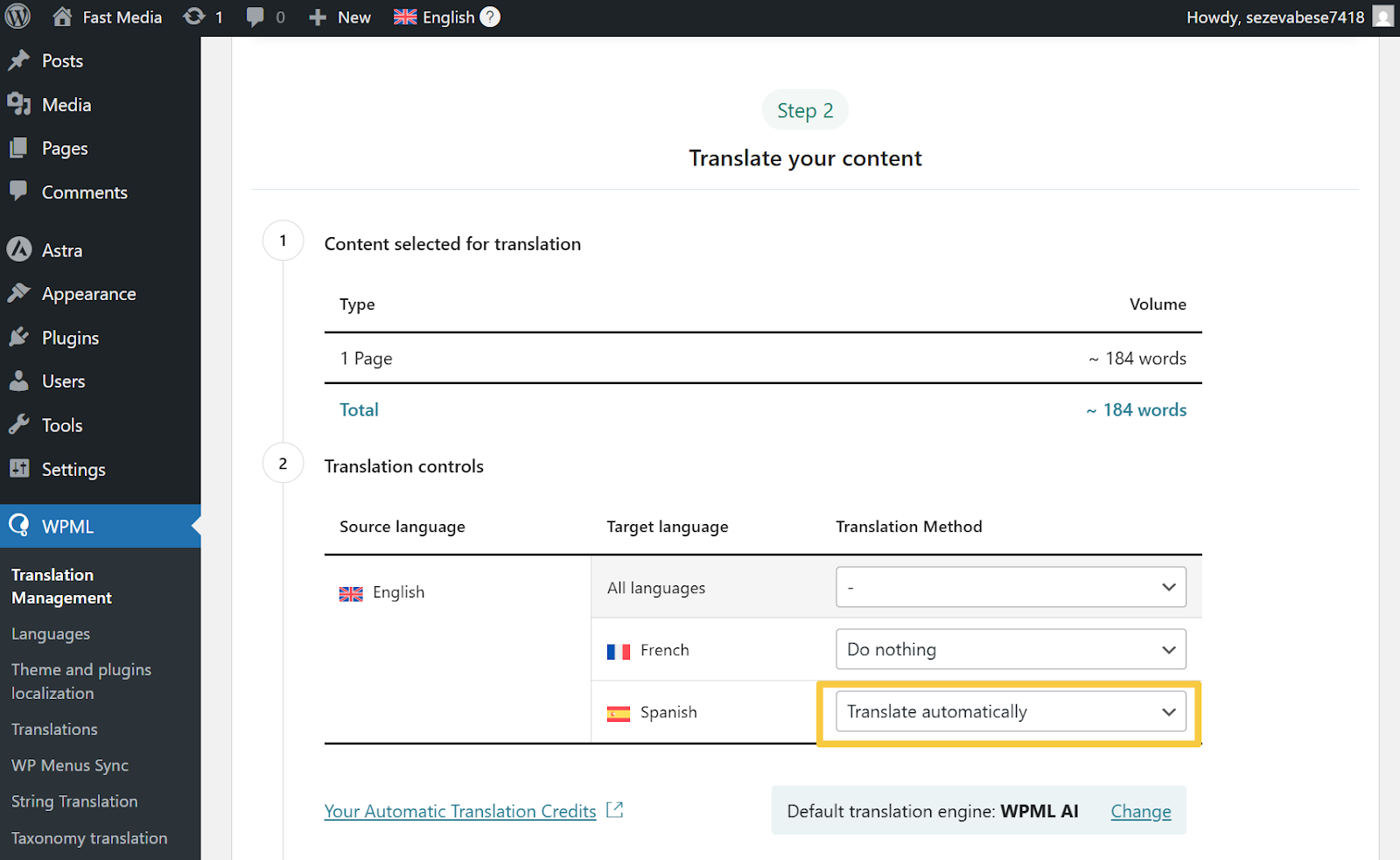Click the comments bubble icon in admin bar
The width and height of the screenshot is (1400, 860).
click(x=255, y=17)
